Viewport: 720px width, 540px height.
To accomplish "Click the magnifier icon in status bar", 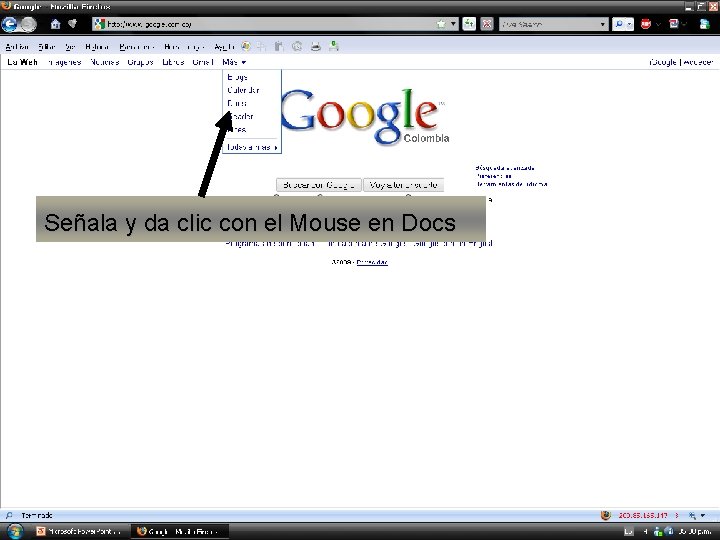I will tap(9, 515).
